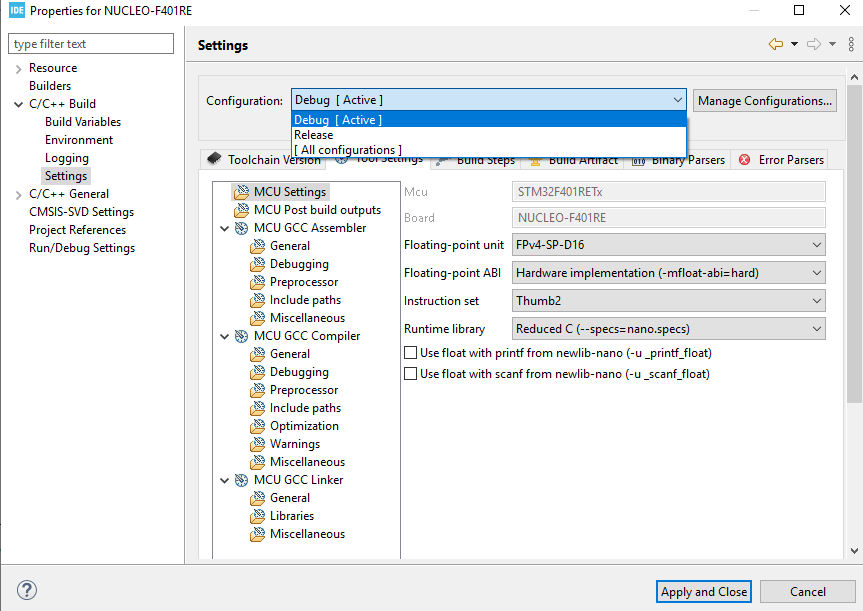
Task: Open the three-dot view menu icon
Action: pos(851,44)
